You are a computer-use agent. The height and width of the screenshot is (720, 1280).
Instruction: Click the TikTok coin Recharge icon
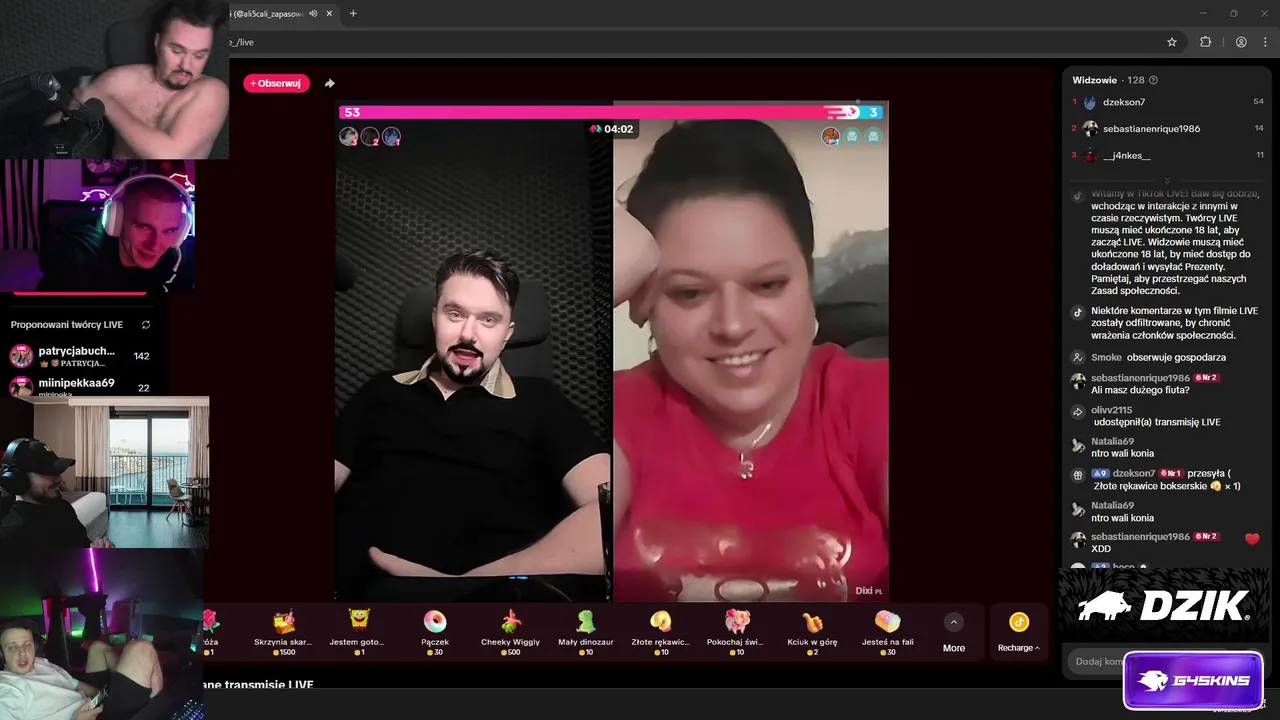[x=1018, y=622]
